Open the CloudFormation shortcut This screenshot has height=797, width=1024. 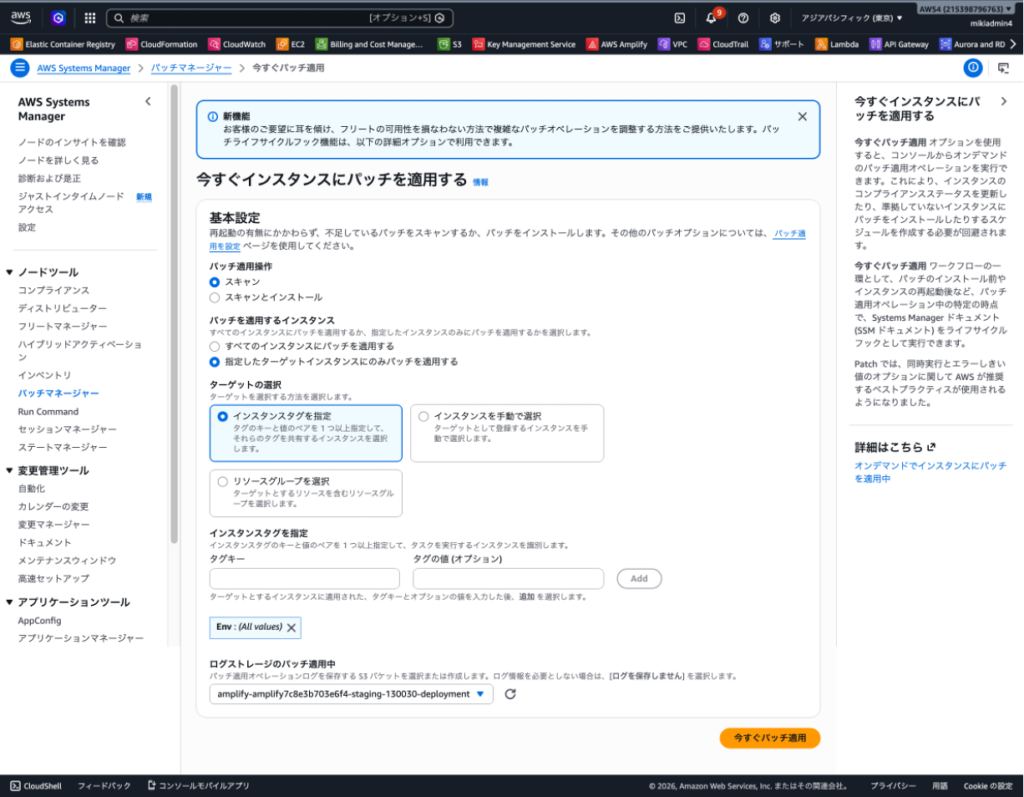click(x=162, y=44)
